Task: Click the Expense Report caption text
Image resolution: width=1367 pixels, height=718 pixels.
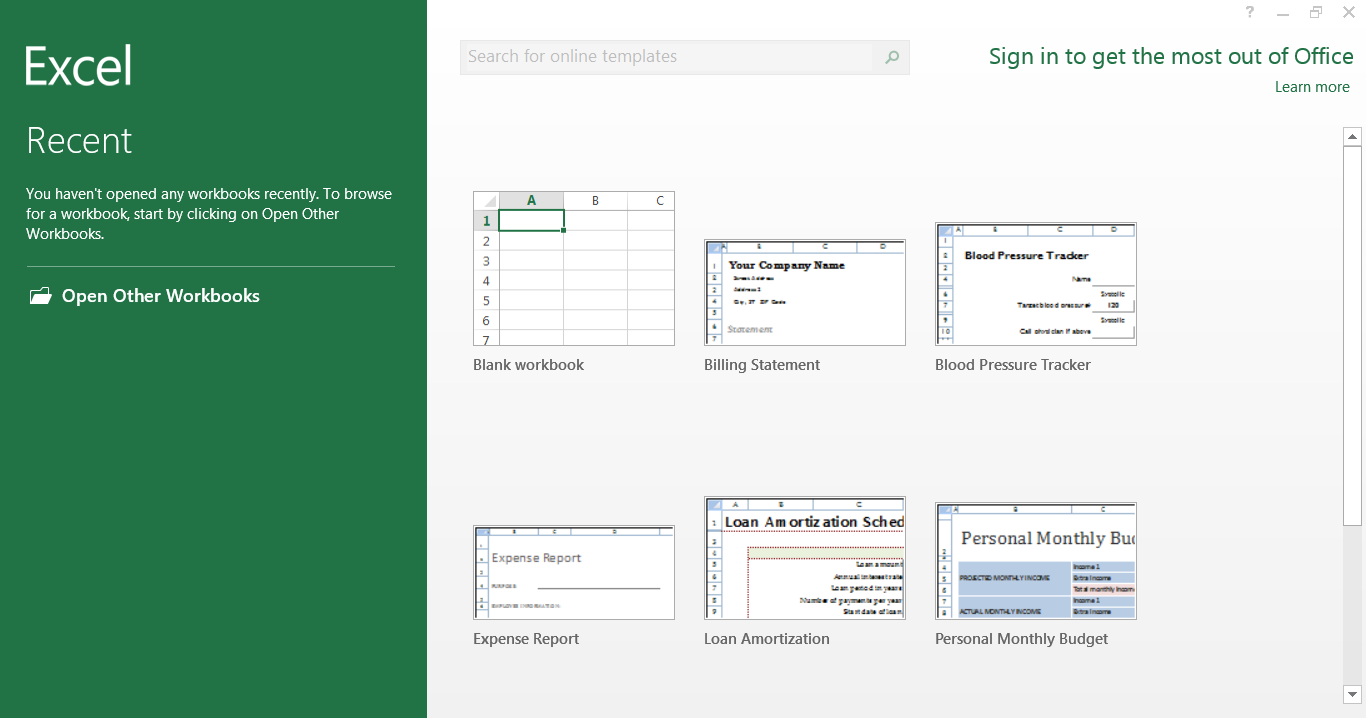Action: point(526,639)
